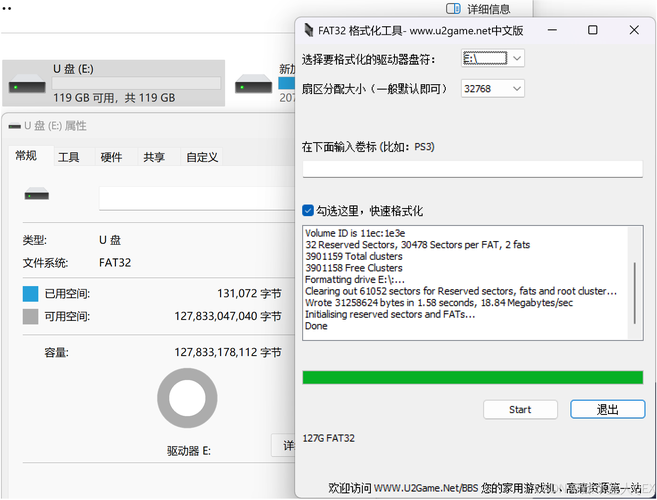Uncheck the 勾选这里，快速格式化 checkbox
The image size is (657, 500).
(308, 211)
